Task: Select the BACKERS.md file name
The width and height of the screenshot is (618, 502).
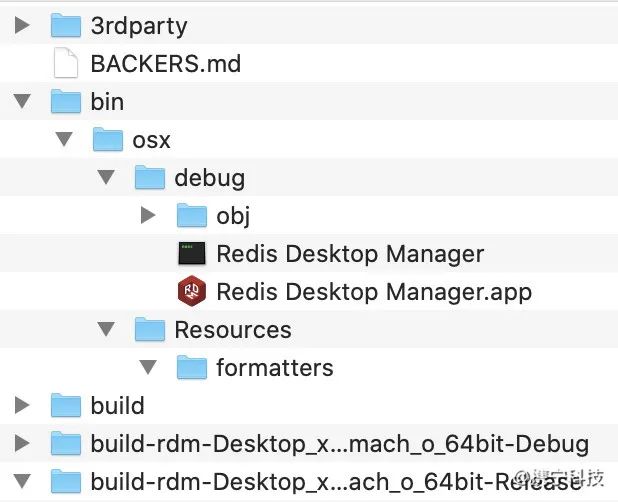Action: click(166, 63)
